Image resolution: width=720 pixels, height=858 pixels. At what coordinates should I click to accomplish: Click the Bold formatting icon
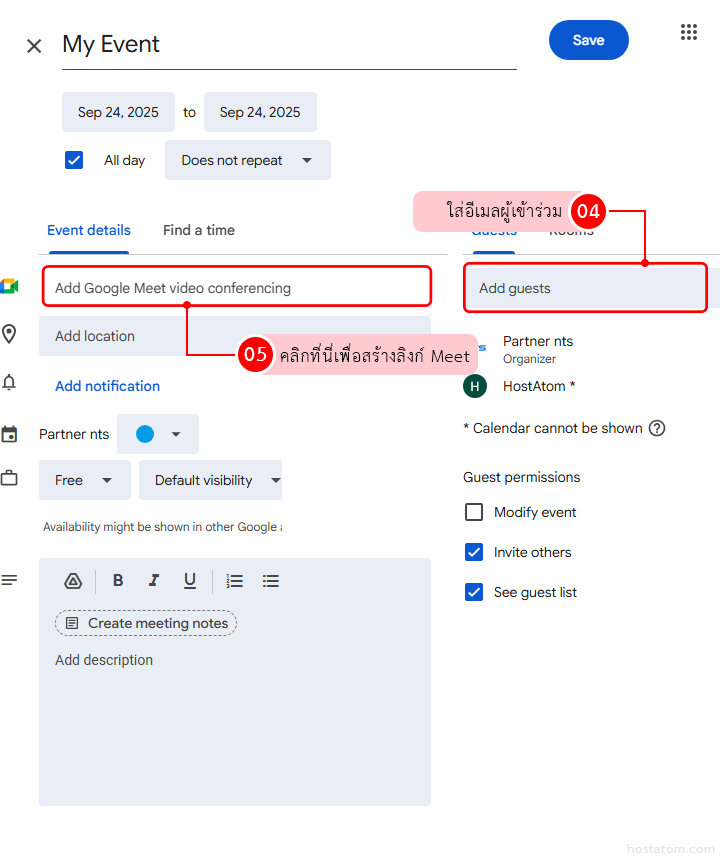(x=118, y=581)
